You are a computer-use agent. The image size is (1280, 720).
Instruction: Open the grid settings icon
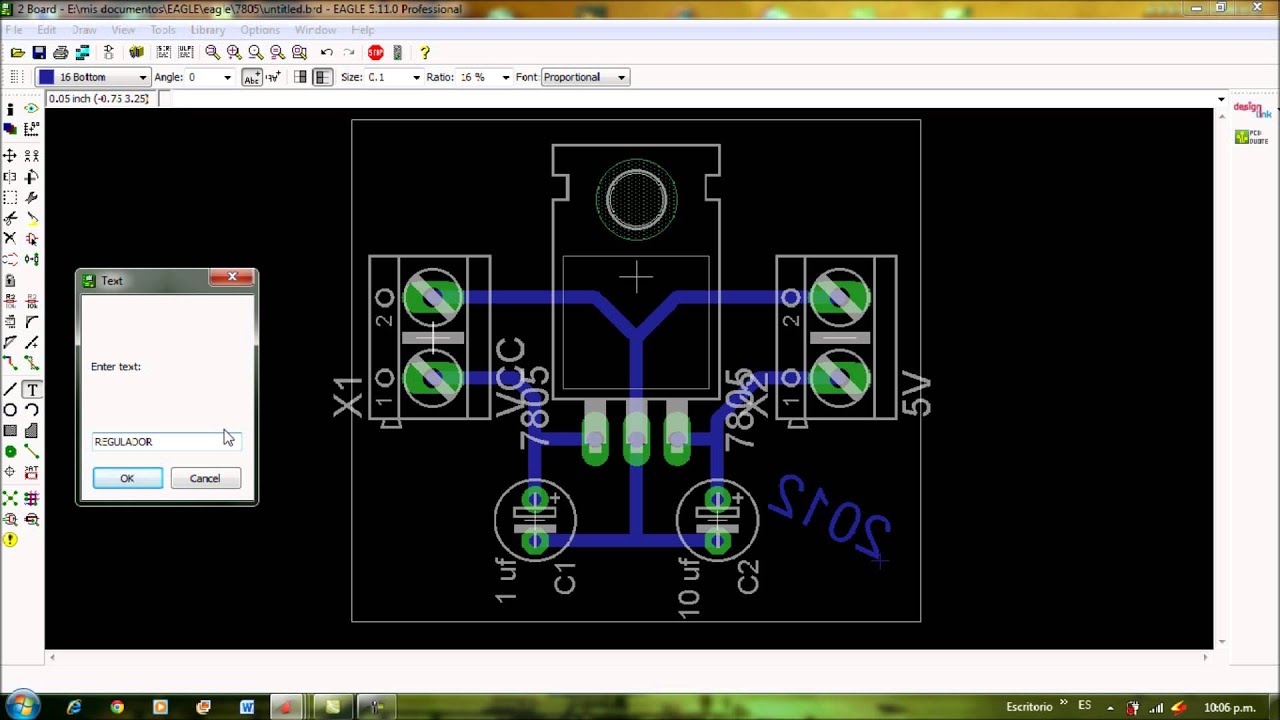[x=15, y=77]
